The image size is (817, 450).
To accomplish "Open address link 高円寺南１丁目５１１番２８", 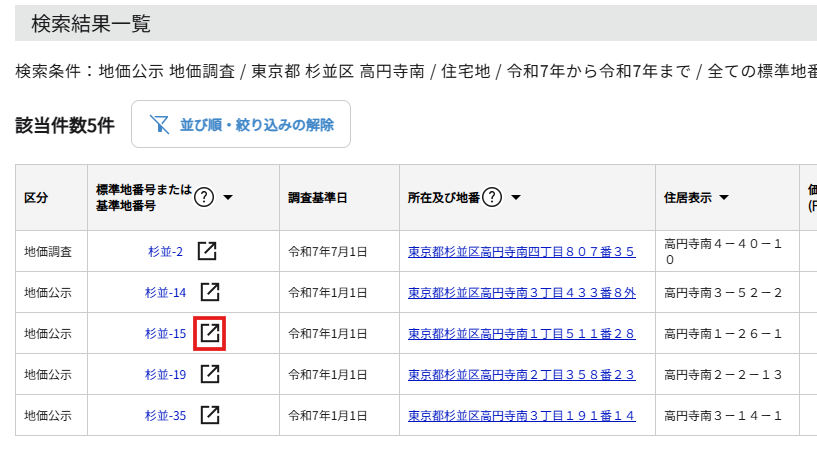I will [521, 334].
